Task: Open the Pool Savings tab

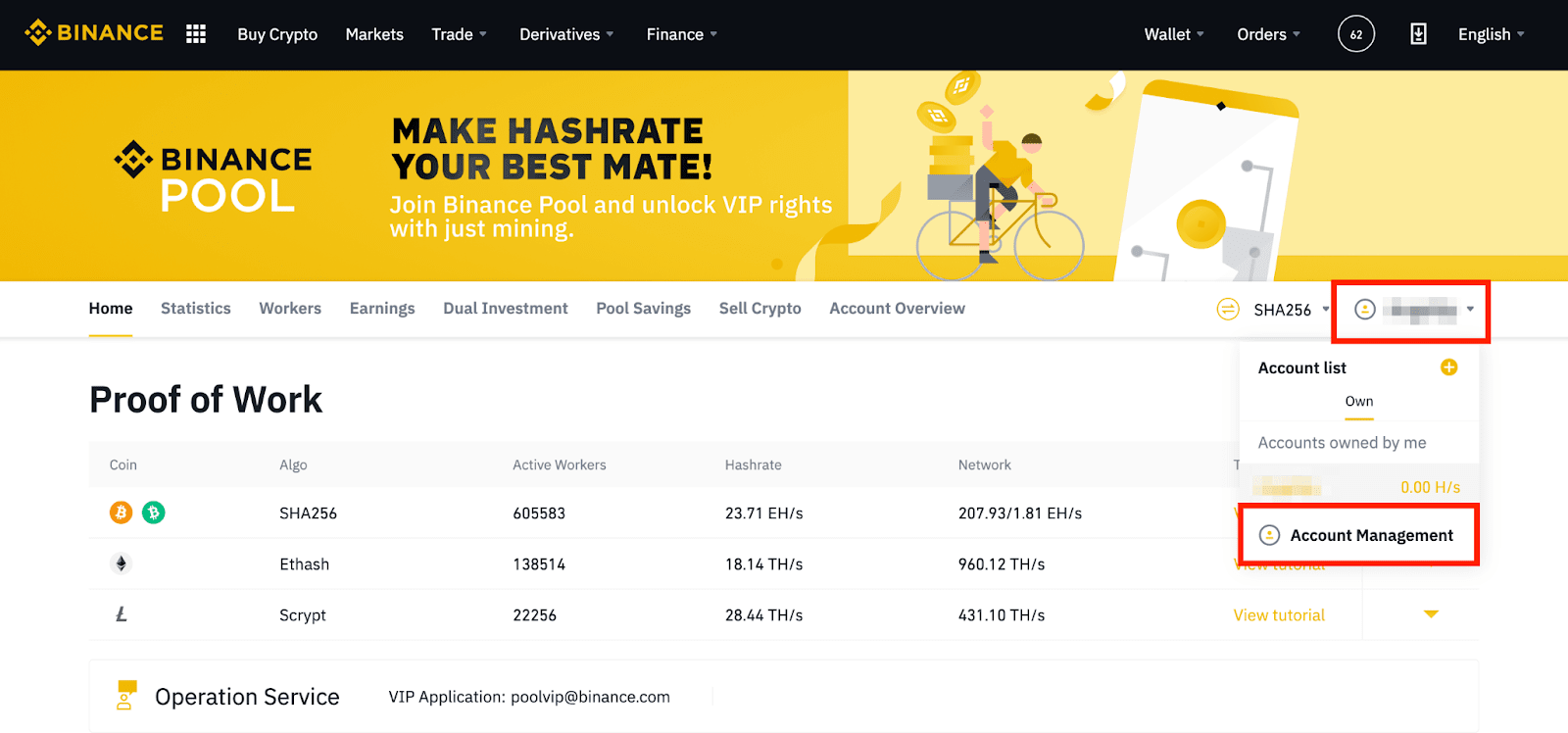Action: point(644,309)
